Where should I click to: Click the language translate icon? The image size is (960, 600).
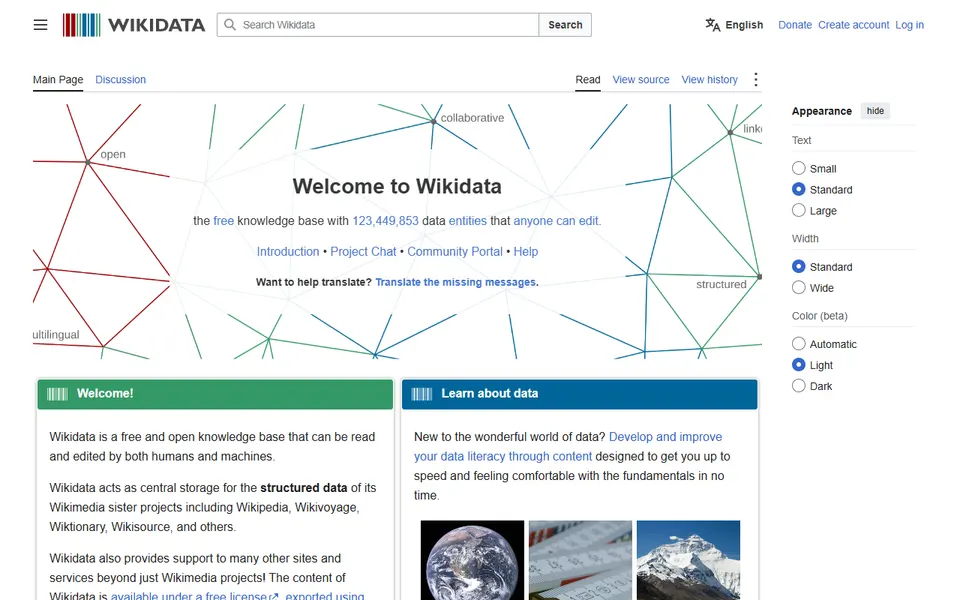(x=713, y=25)
